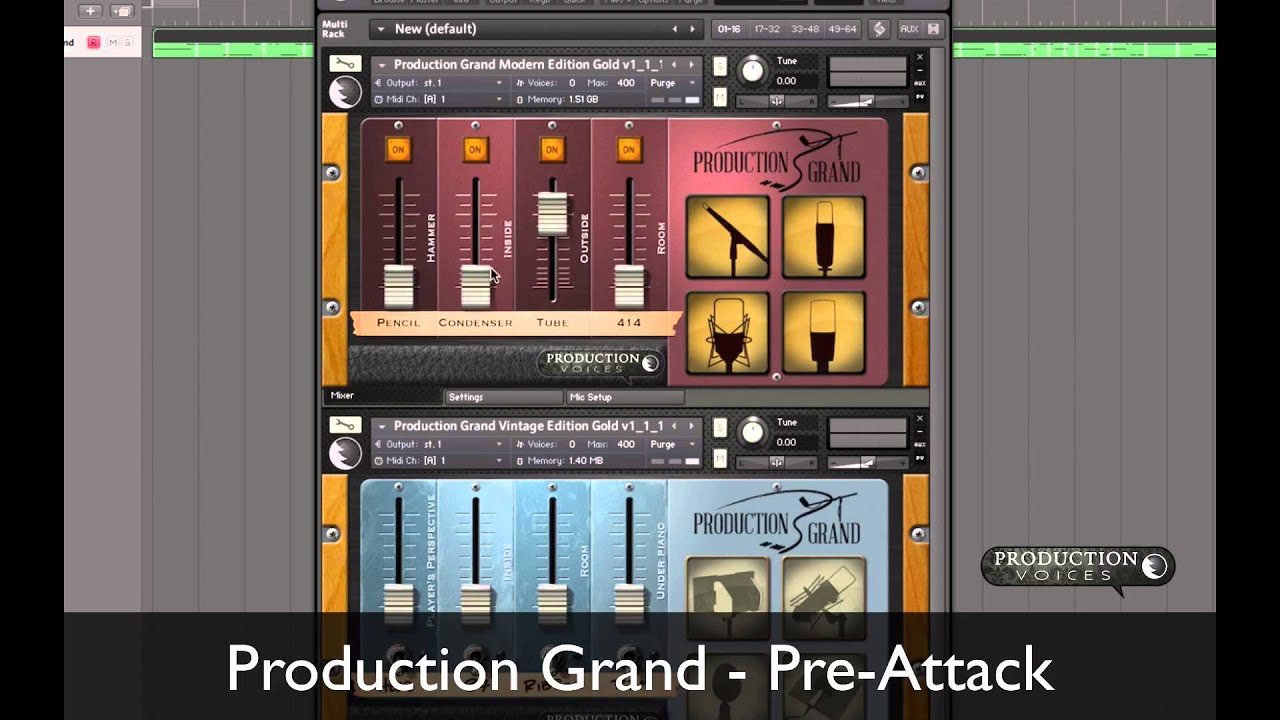Minimize rack headers with the X beside AUX
Viewport: 1280px width, 720px height.
pos(933,29)
